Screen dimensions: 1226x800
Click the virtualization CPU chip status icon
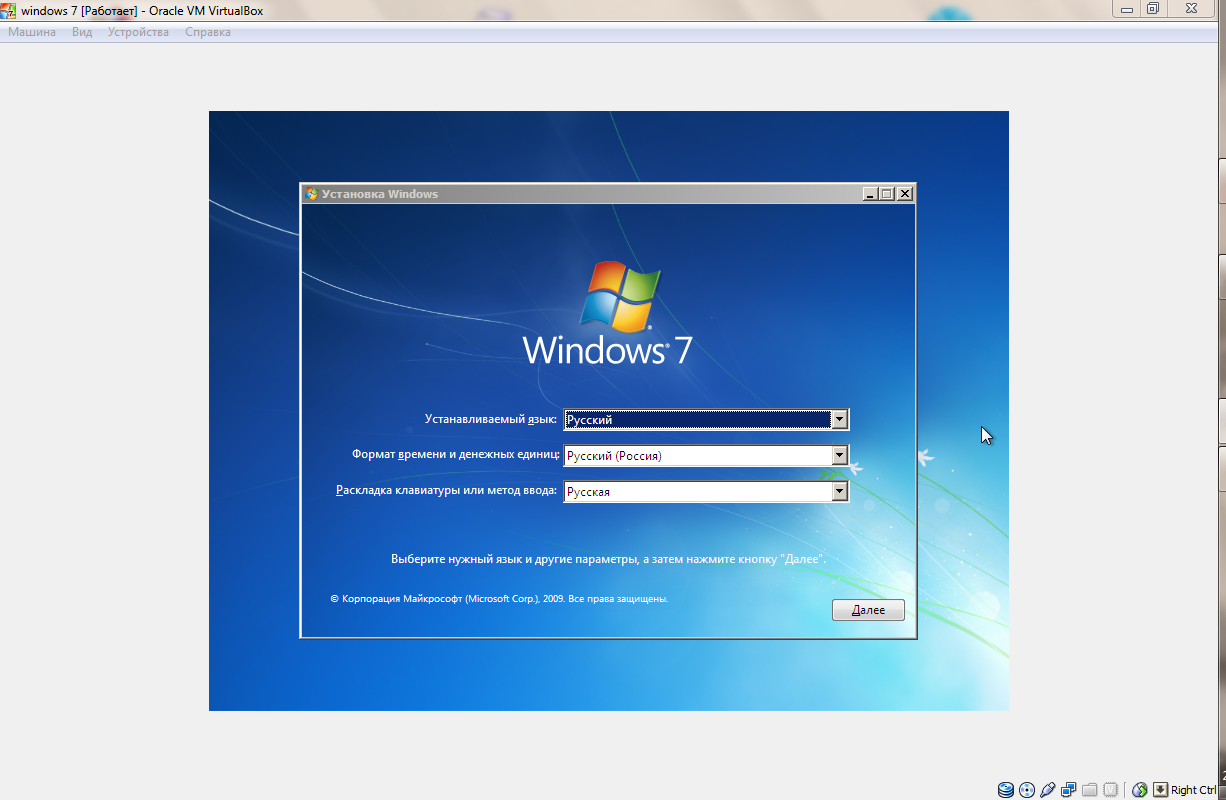point(1111,790)
